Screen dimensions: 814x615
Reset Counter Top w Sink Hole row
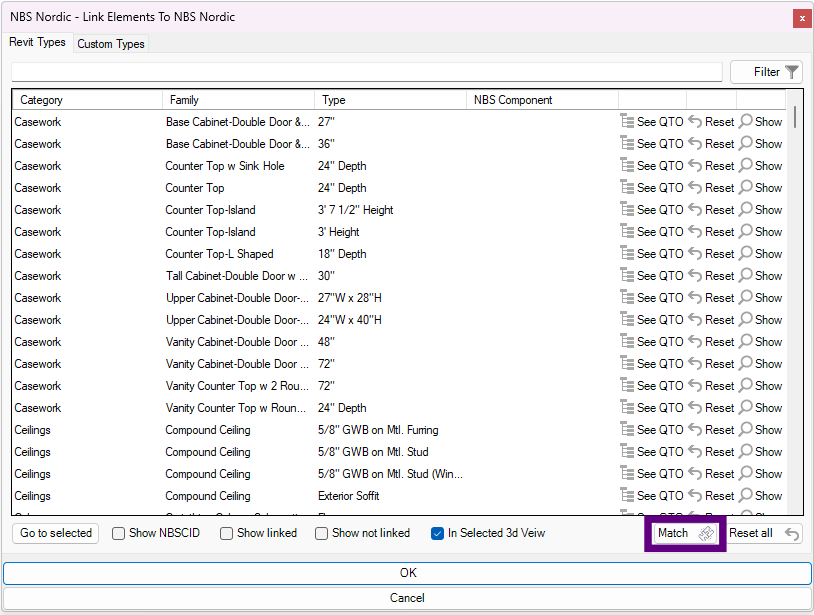(x=711, y=166)
